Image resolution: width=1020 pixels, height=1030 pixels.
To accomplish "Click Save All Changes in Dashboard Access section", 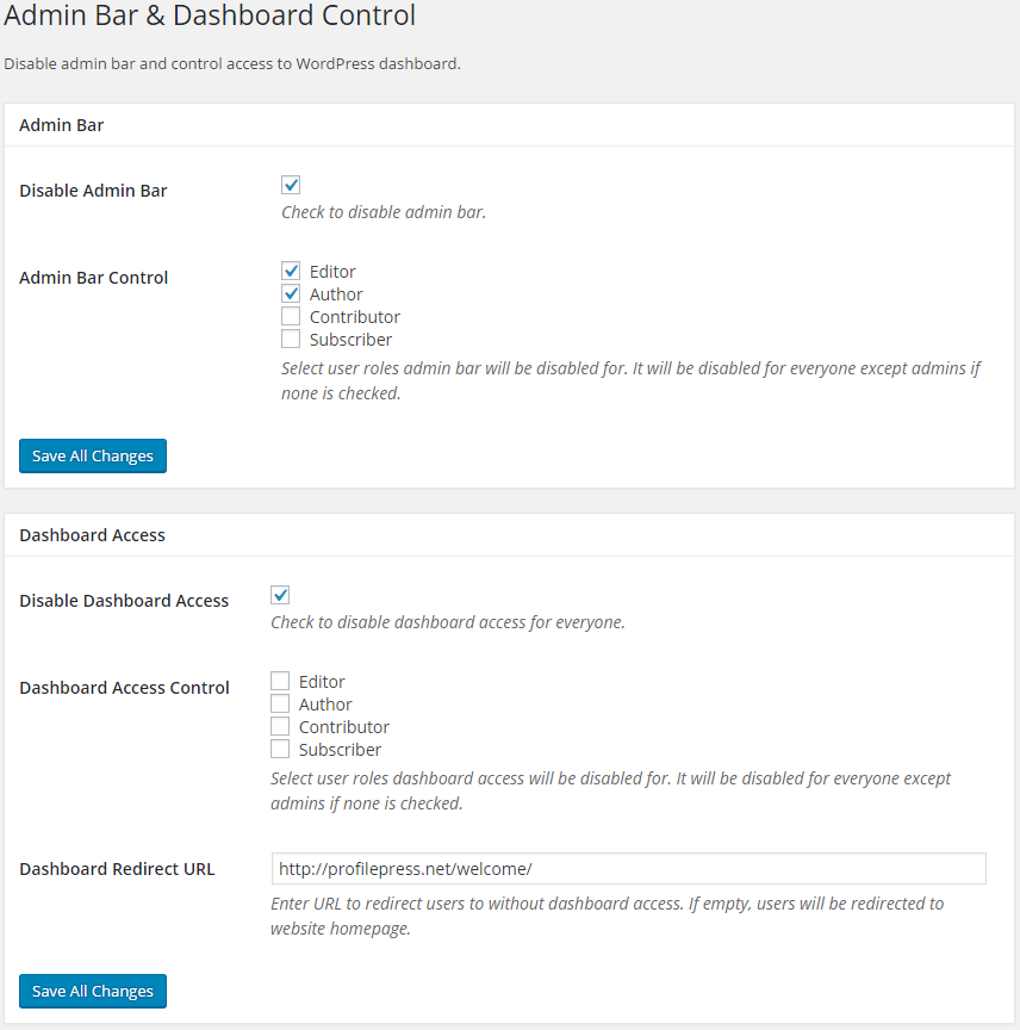I will click(x=92, y=991).
